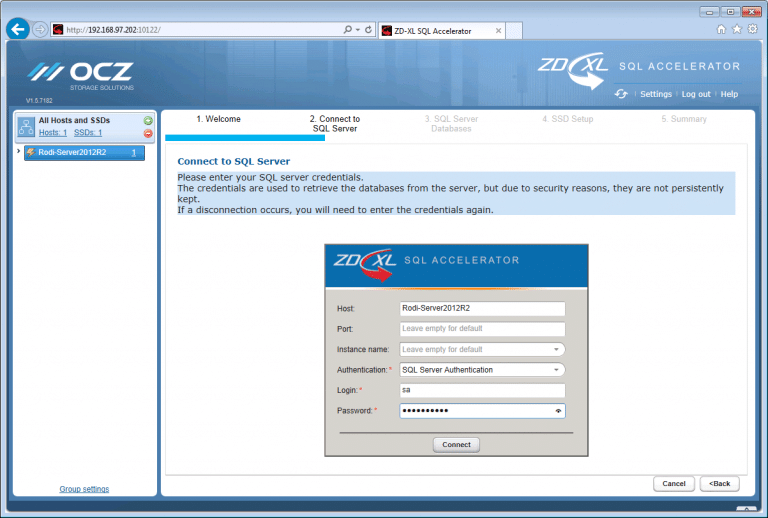This screenshot has height=518, width=768.
Task: Open the SSDs: 1 link
Action: [x=88, y=133]
